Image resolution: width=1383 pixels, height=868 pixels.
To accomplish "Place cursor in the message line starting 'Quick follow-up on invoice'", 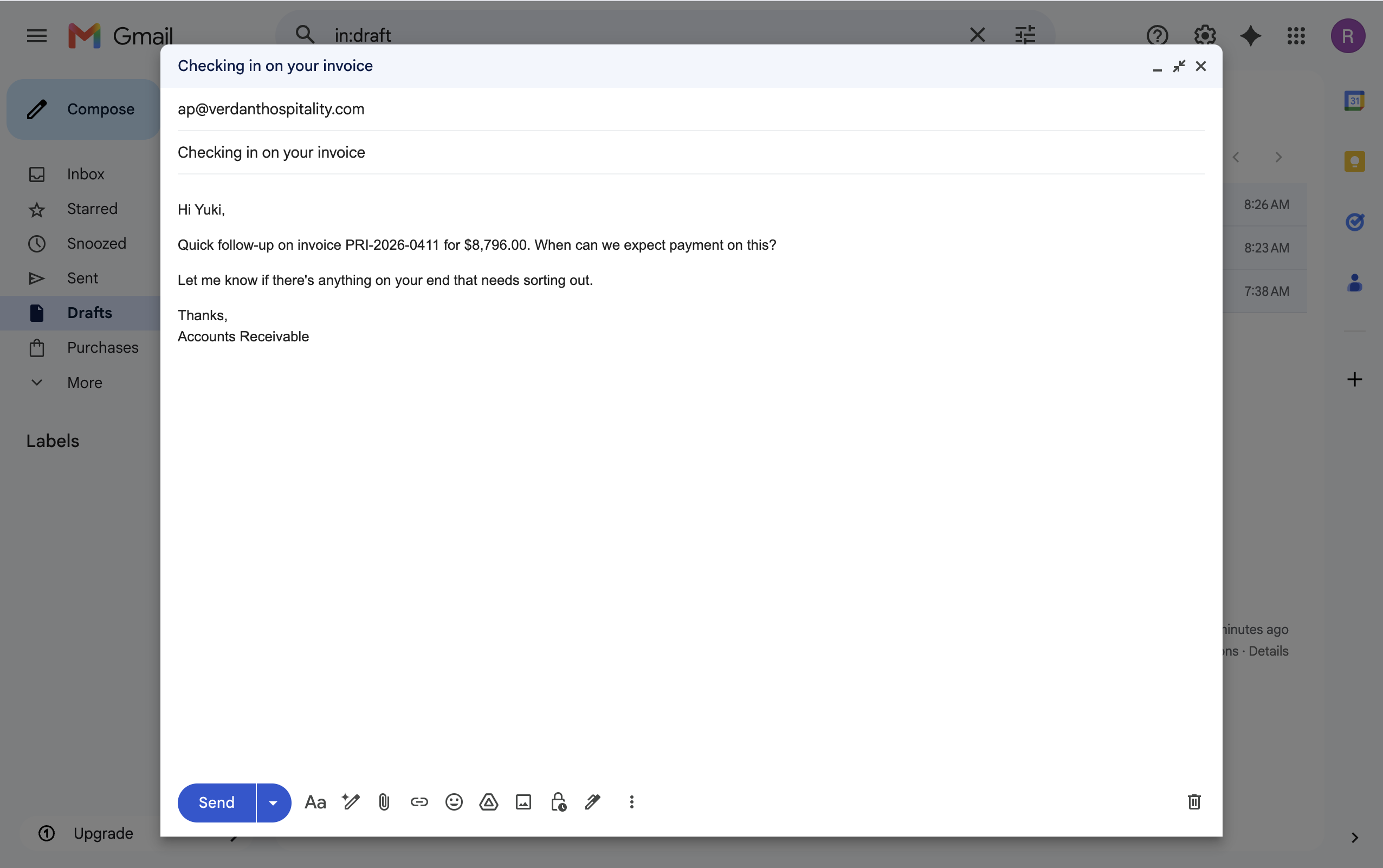I will tap(476, 245).
